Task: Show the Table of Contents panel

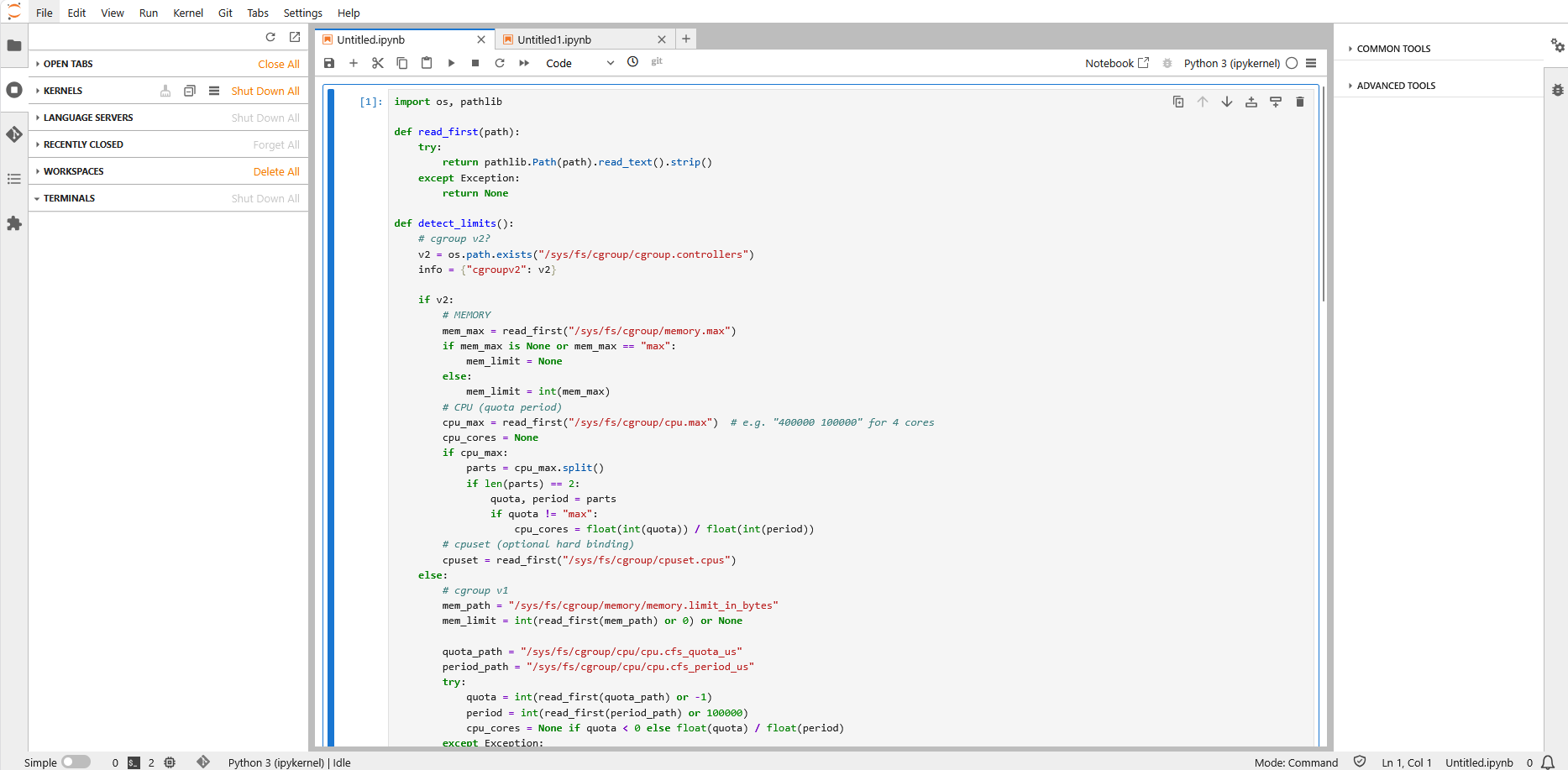Action: pyautogui.click(x=14, y=179)
